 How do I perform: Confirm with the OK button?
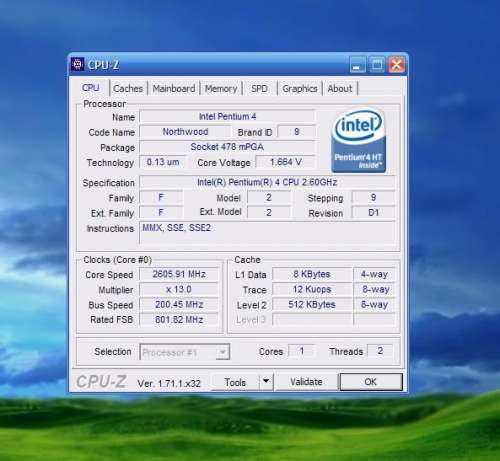370,381
